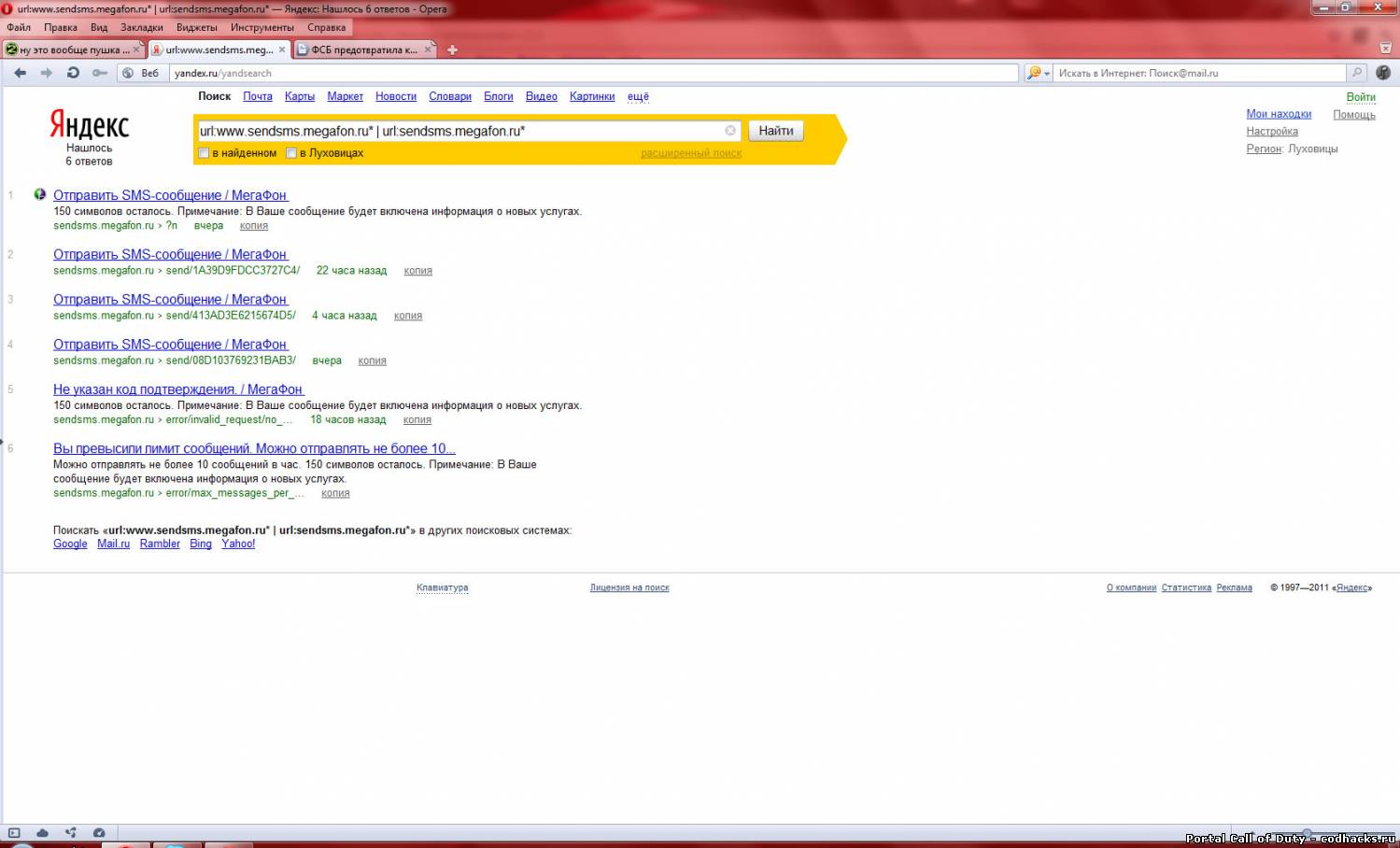Screen dimensions: 1400x848
Task: Open the Вид menu
Action: (99, 27)
